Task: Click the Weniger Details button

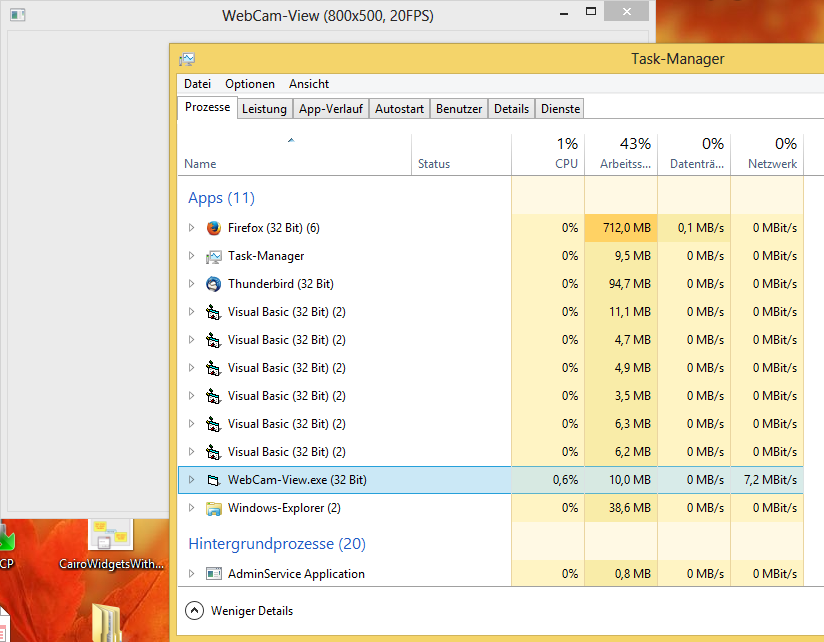Action: tap(238, 610)
